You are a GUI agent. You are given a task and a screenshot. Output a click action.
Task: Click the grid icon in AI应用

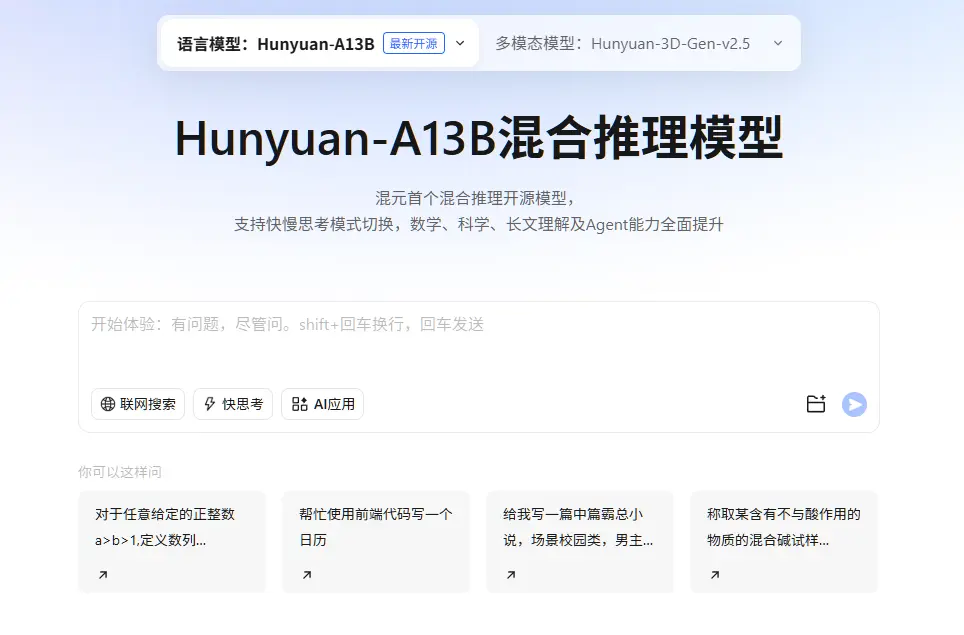(299, 404)
